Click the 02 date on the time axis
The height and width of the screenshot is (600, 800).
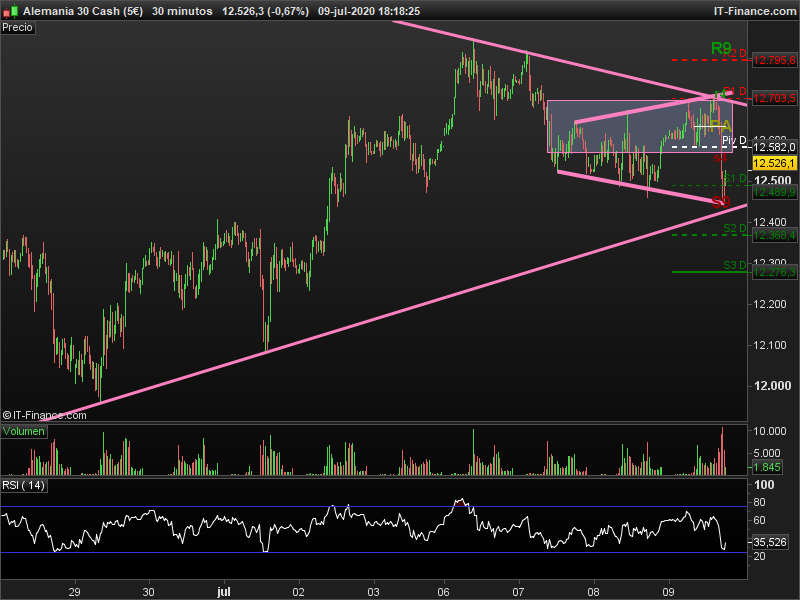tap(298, 592)
